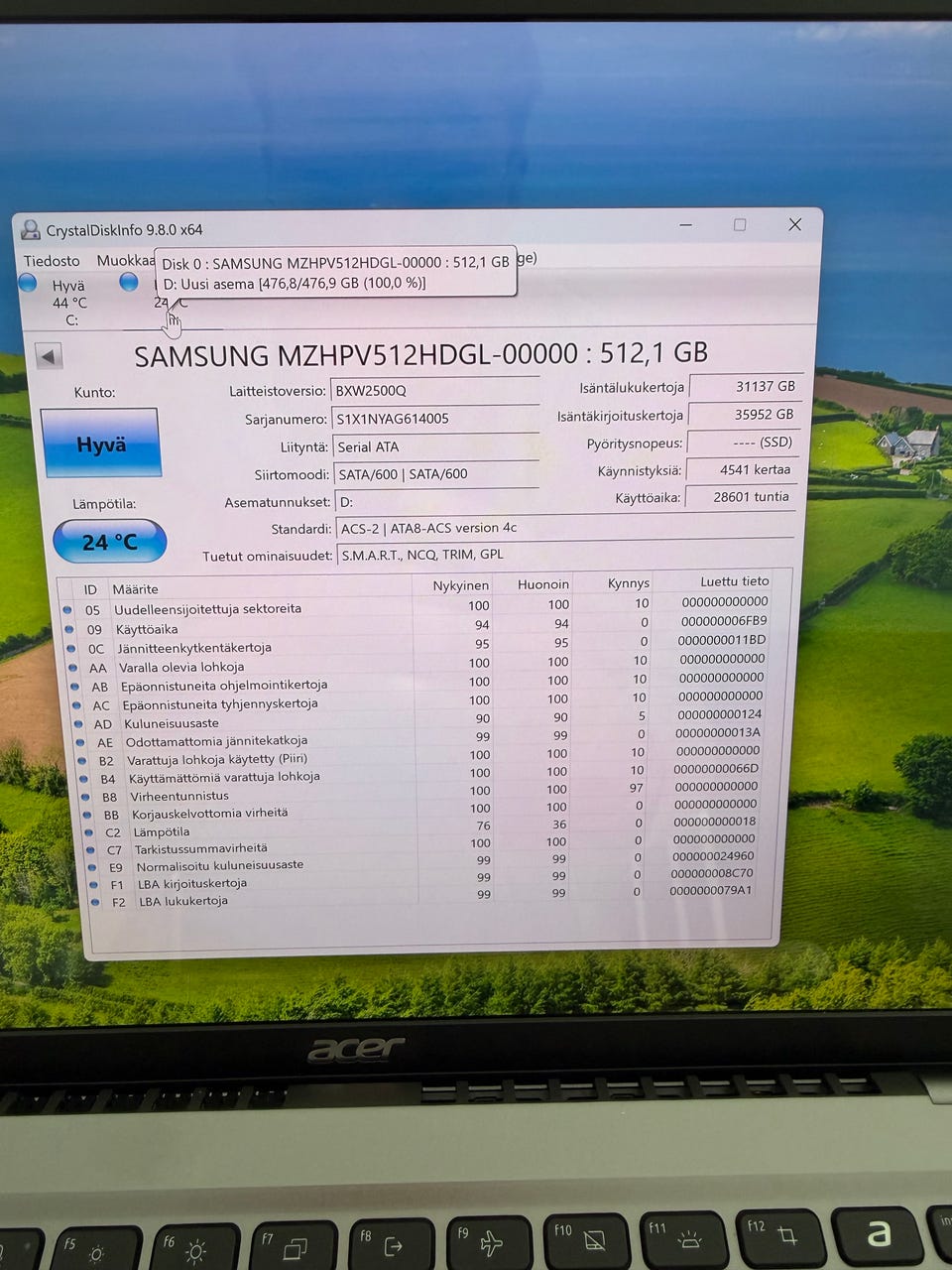Click the blue Hyvä health status button
Screen dimensions: 952x1270
[100, 444]
